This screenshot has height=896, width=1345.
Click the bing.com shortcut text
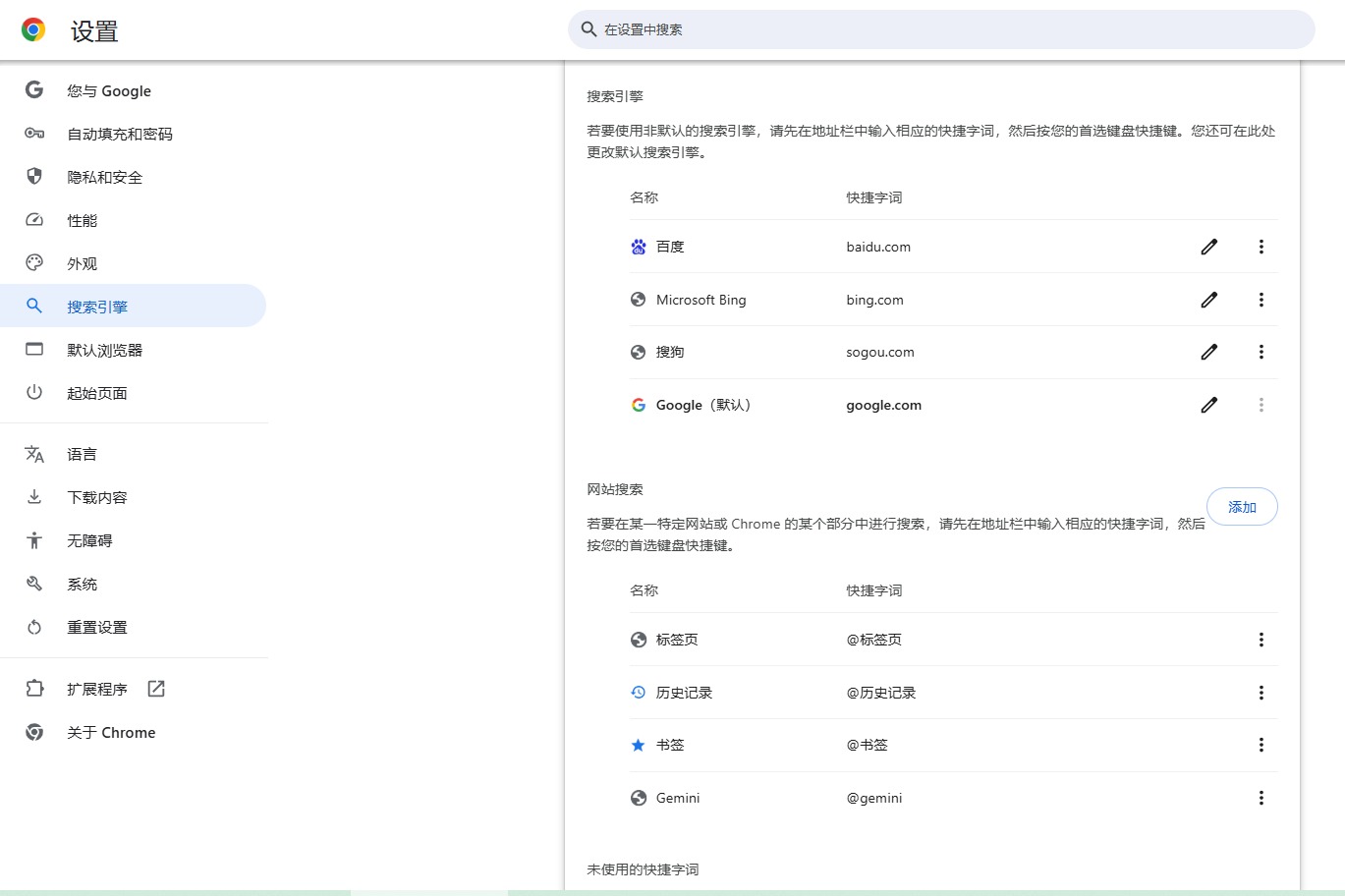pos(874,300)
